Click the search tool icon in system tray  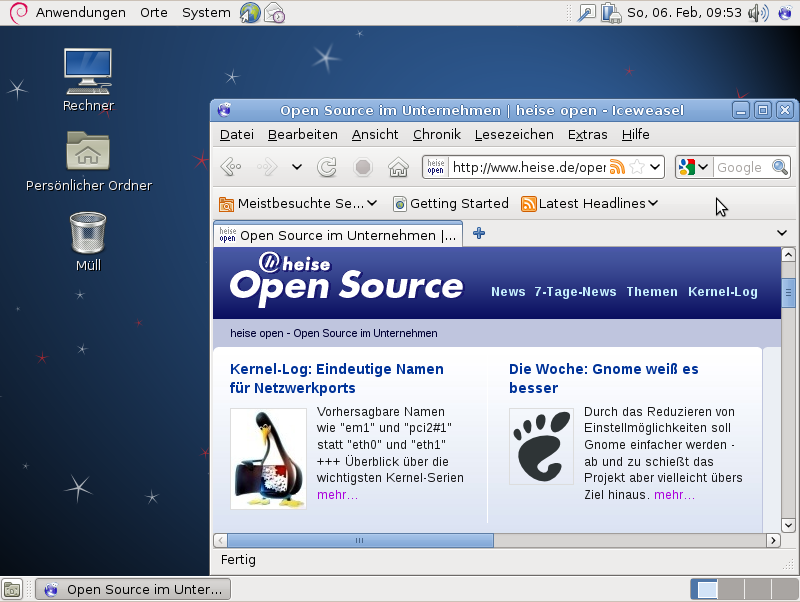point(586,13)
